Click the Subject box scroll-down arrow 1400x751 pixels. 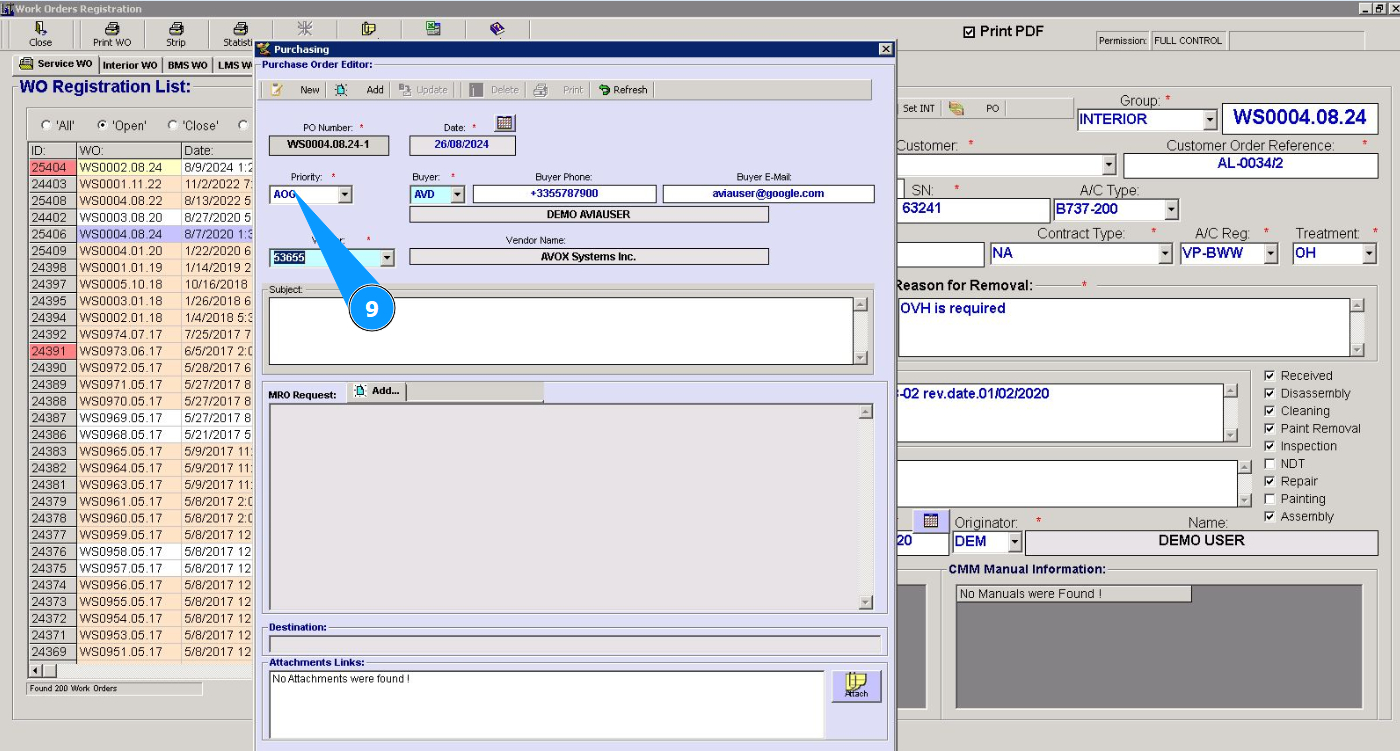(x=861, y=357)
